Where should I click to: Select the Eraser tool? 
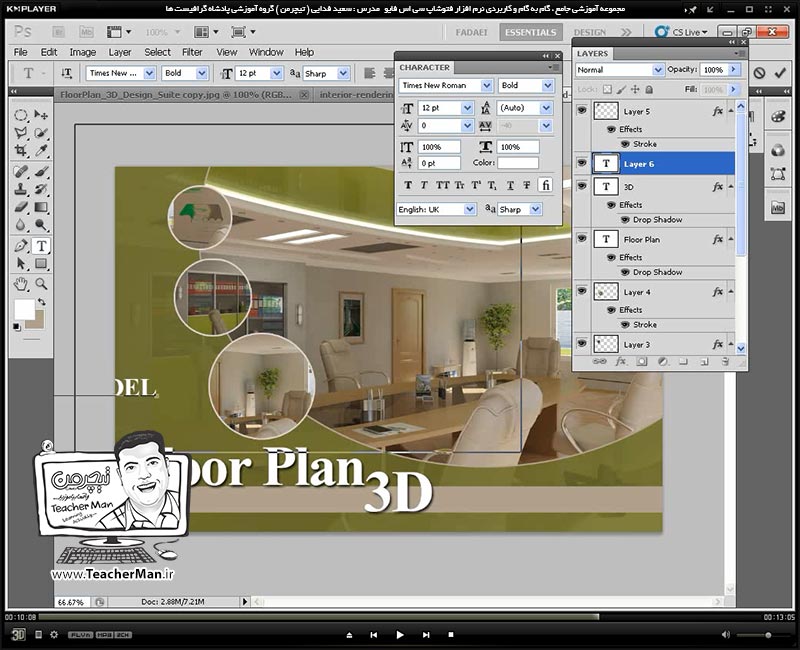[x=20, y=207]
